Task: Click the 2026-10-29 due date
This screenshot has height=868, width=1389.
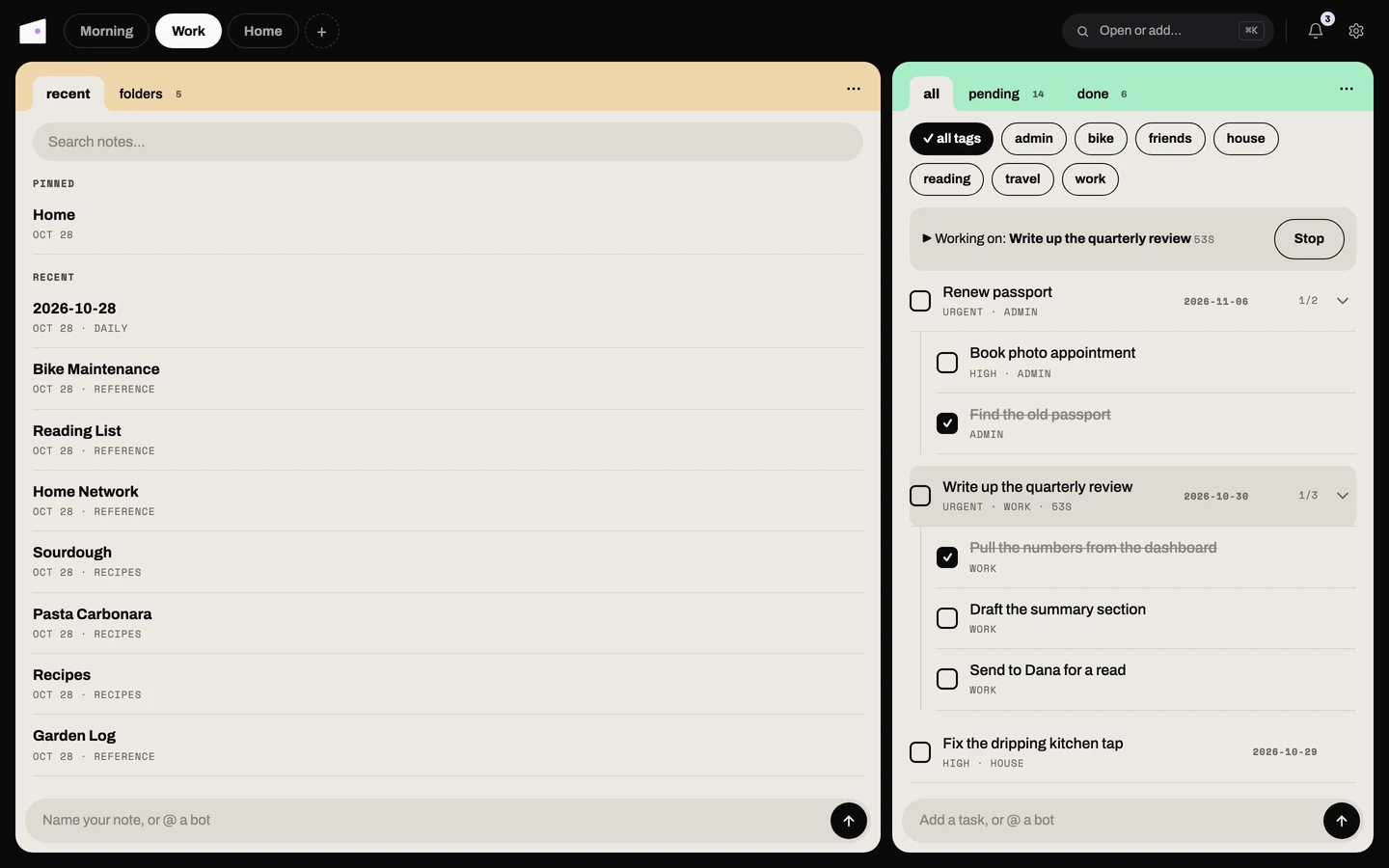Action: tap(1285, 752)
